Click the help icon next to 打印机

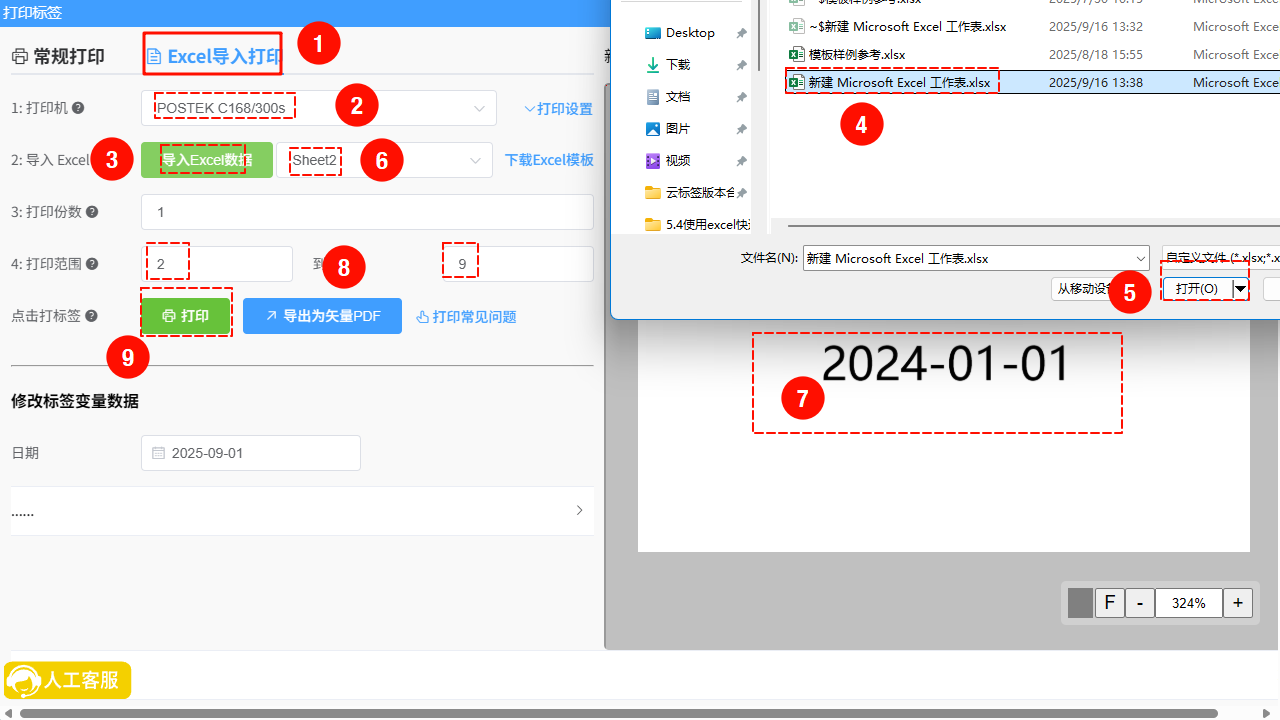coord(78,108)
